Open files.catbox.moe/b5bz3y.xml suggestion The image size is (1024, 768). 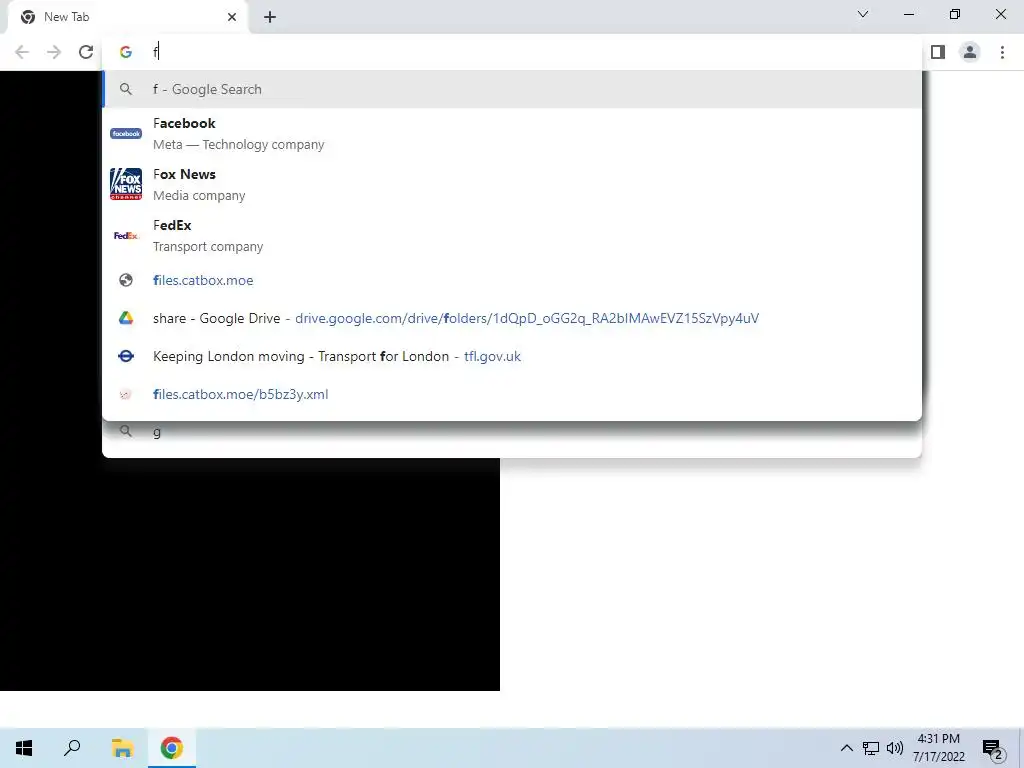512,394
